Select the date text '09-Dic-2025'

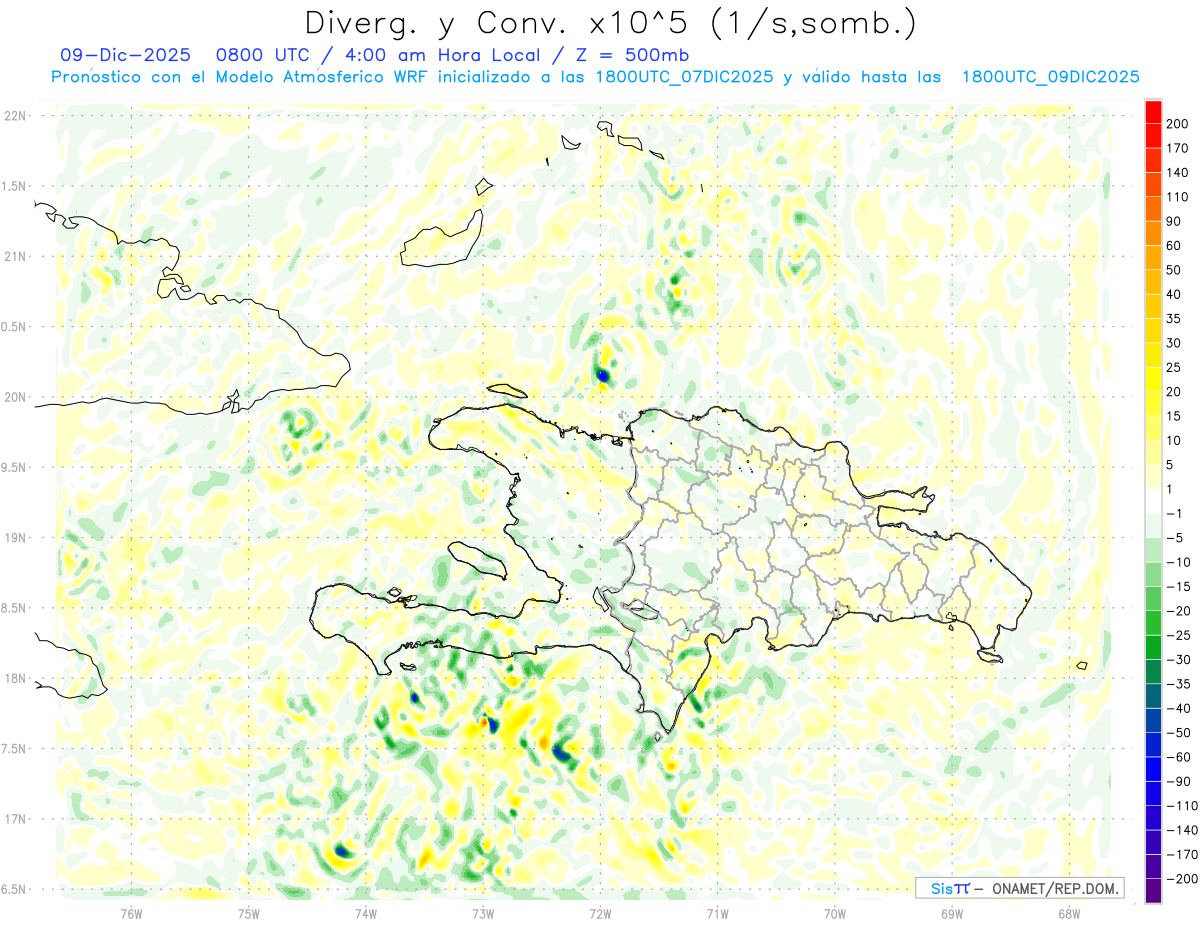point(125,55)
